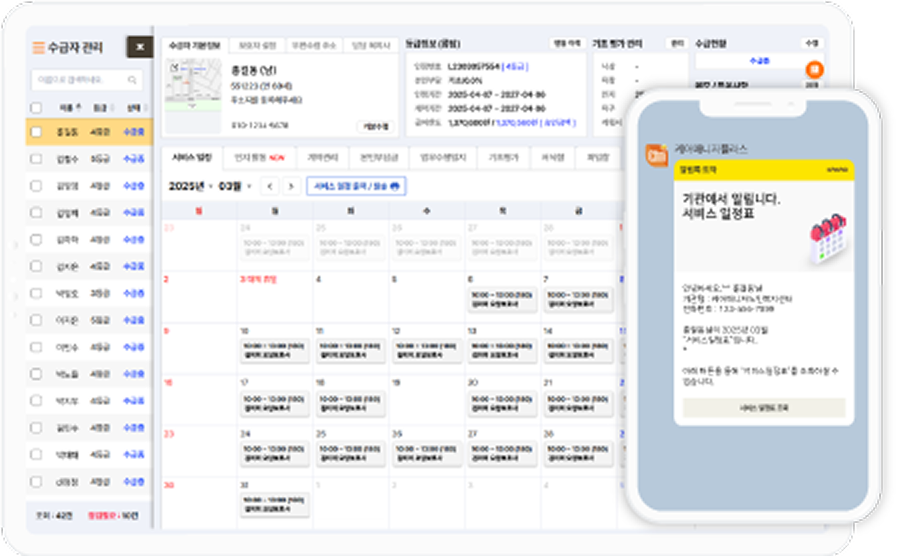Go to next month with right arrow
Viewport: 920px width, 556px height.
point(290,186)
